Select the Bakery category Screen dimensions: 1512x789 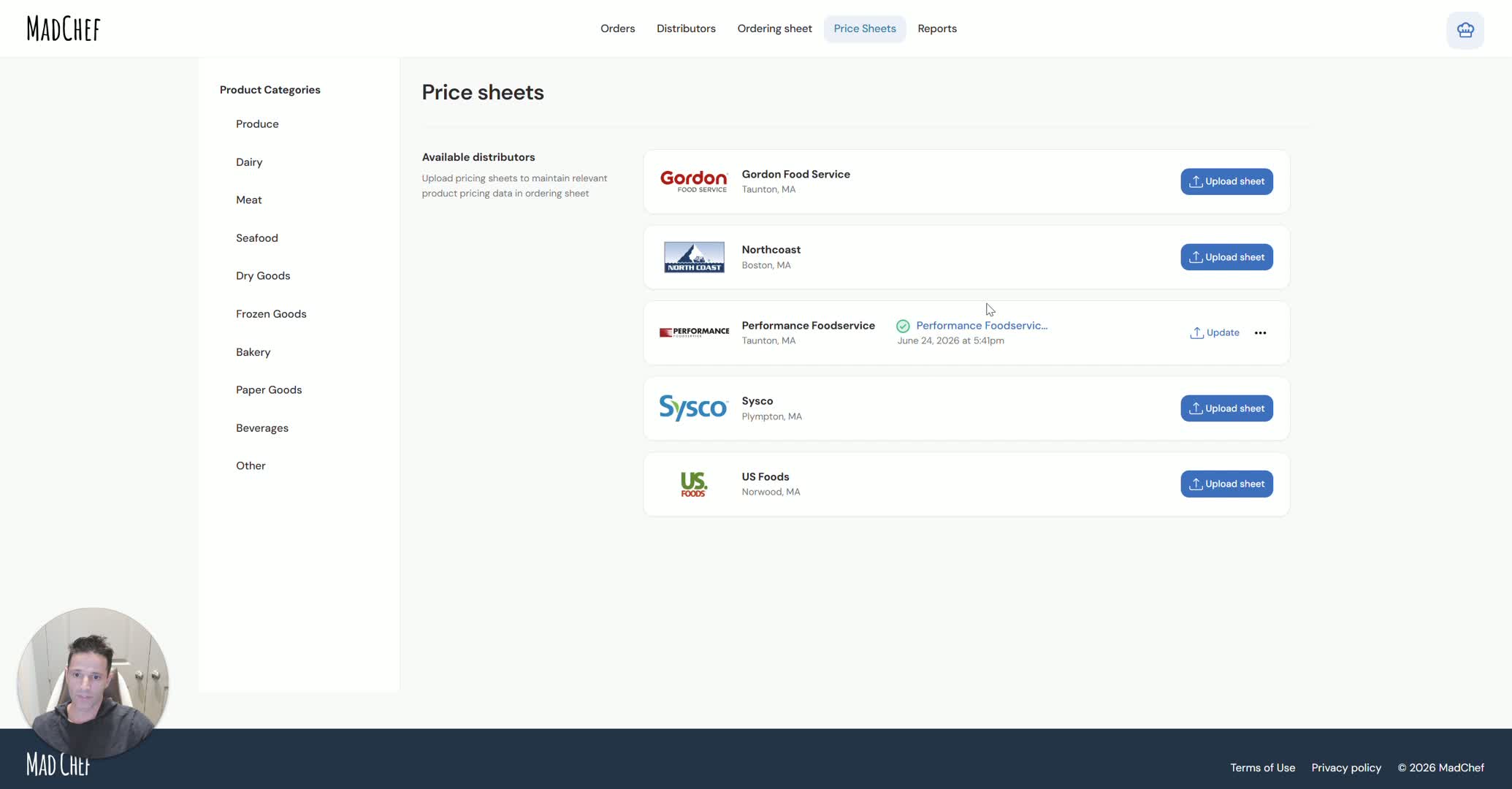(x=253, y=352)
